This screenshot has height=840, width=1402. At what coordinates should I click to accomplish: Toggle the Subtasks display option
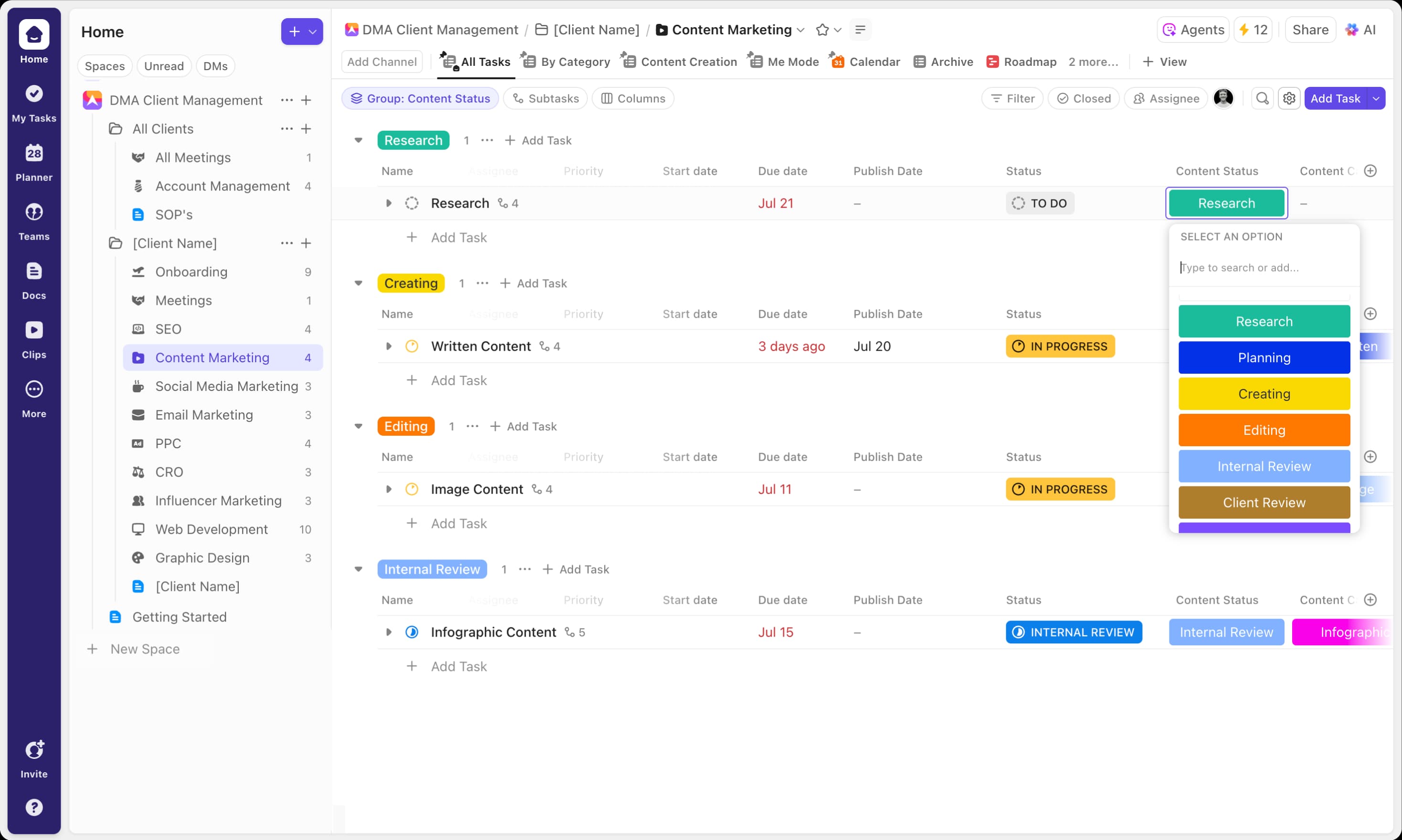point(545,98)
